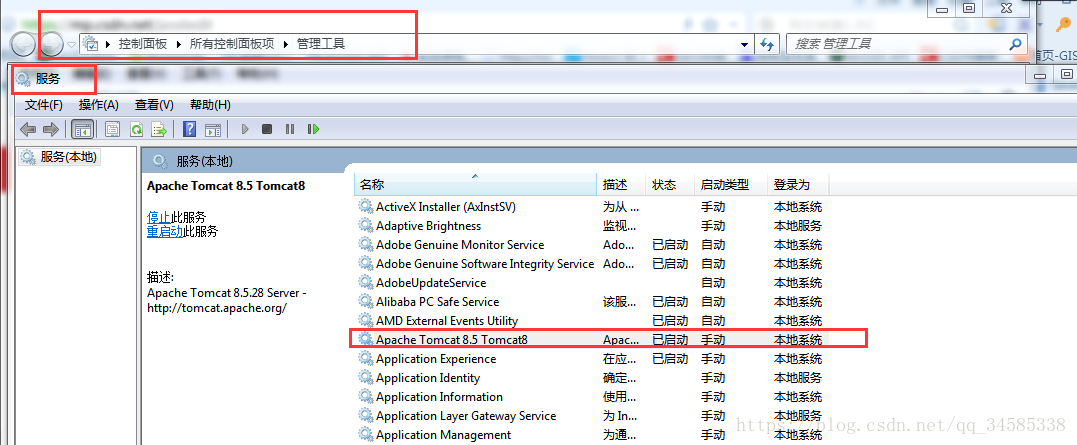Click 手动 startup type in Apache Tomcat row
Viewport: 1077px width, 445px height.
[x=713, y=339]
